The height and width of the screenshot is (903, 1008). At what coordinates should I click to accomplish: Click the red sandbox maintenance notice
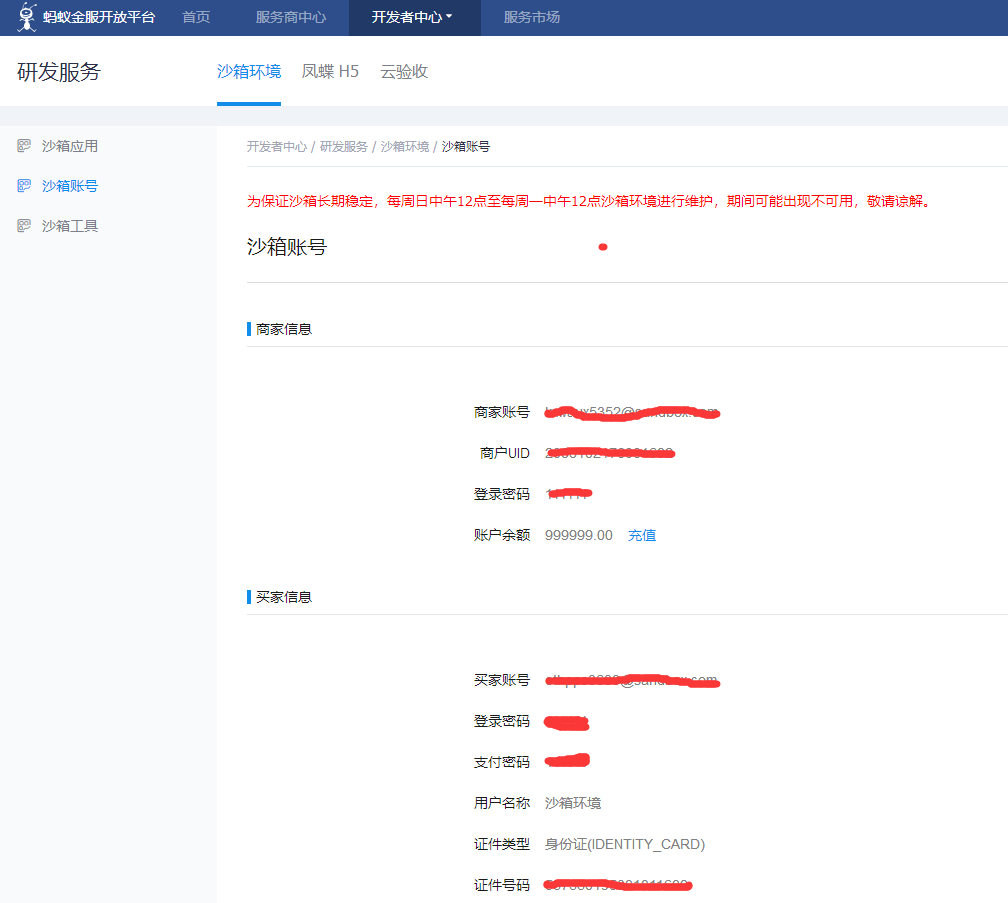[588, 201]
